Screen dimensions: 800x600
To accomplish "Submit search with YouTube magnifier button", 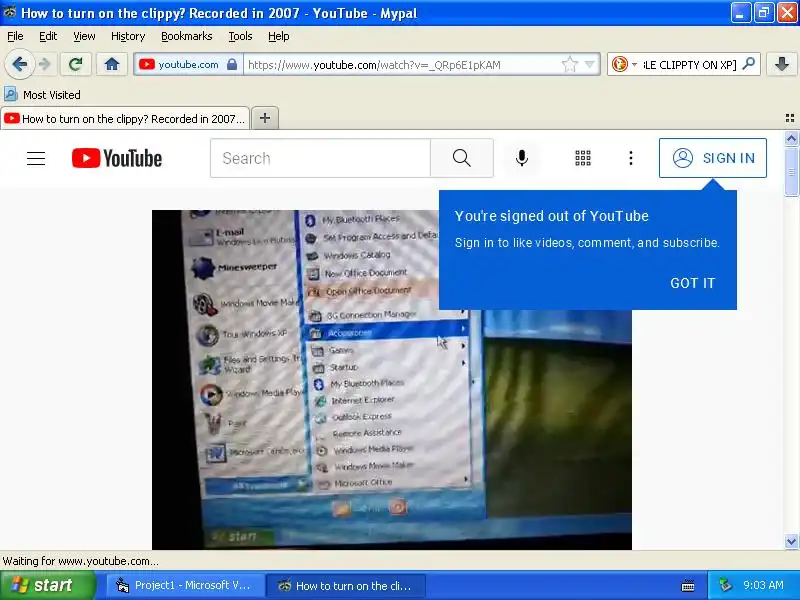I will pyautogui.click(x=462, y=158).
